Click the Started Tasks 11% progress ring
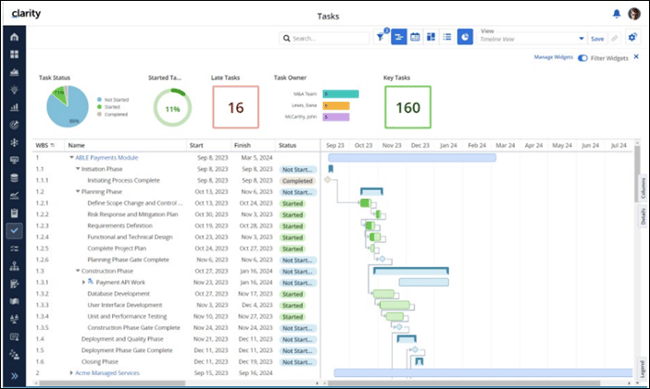This screenshot has width=650, height=389. coord(172,108)
